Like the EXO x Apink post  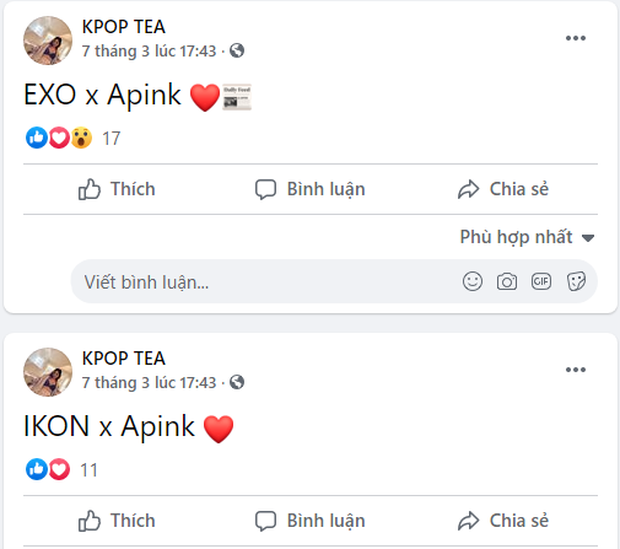click(117, 189)
